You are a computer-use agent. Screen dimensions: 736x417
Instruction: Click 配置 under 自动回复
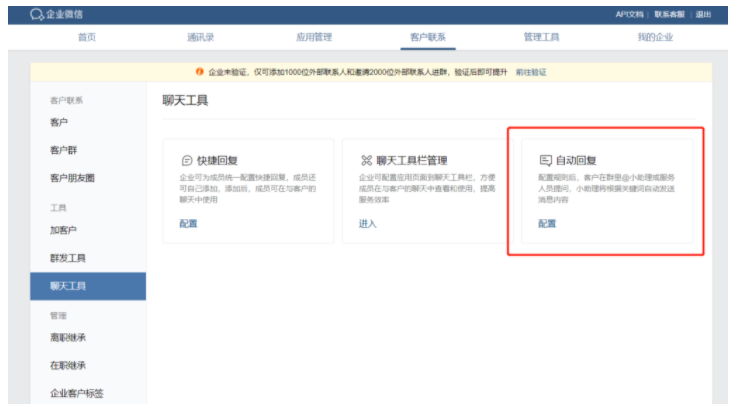pos(547,224)
